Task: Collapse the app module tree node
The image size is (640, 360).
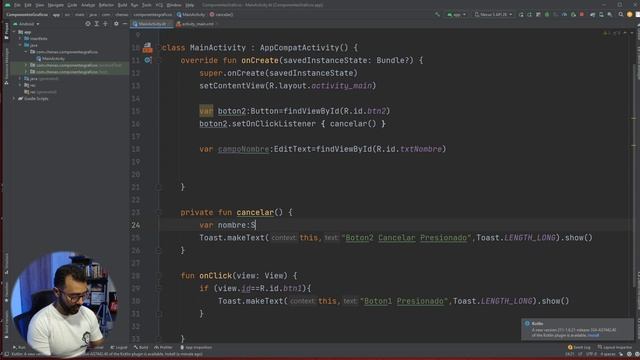Action: (14, 32)
